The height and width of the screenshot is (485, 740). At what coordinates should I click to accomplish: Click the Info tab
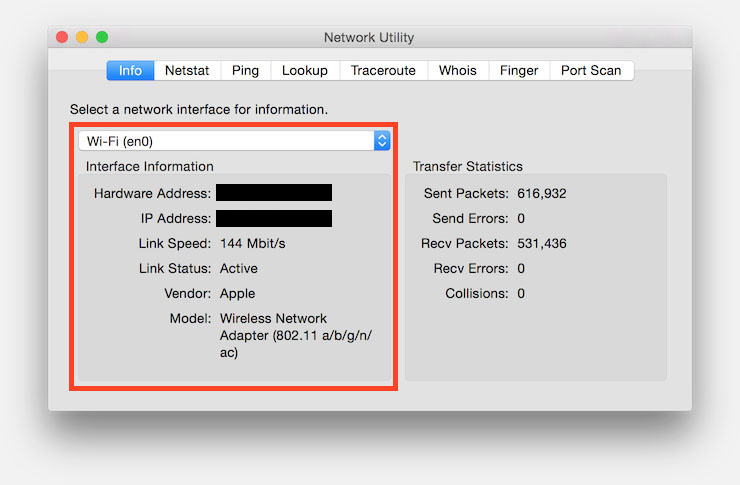coord(131,70)
